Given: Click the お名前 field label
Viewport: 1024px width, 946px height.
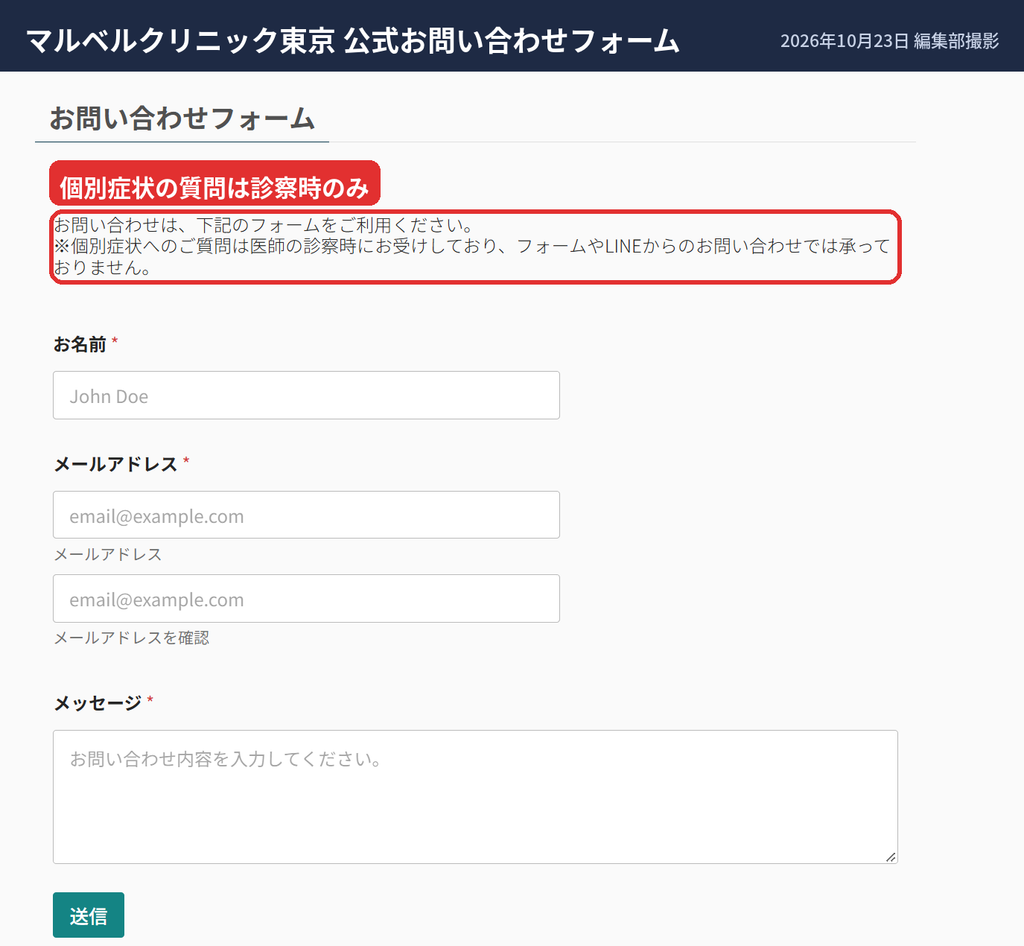Looking at the screenshot, I should [80, 344].
